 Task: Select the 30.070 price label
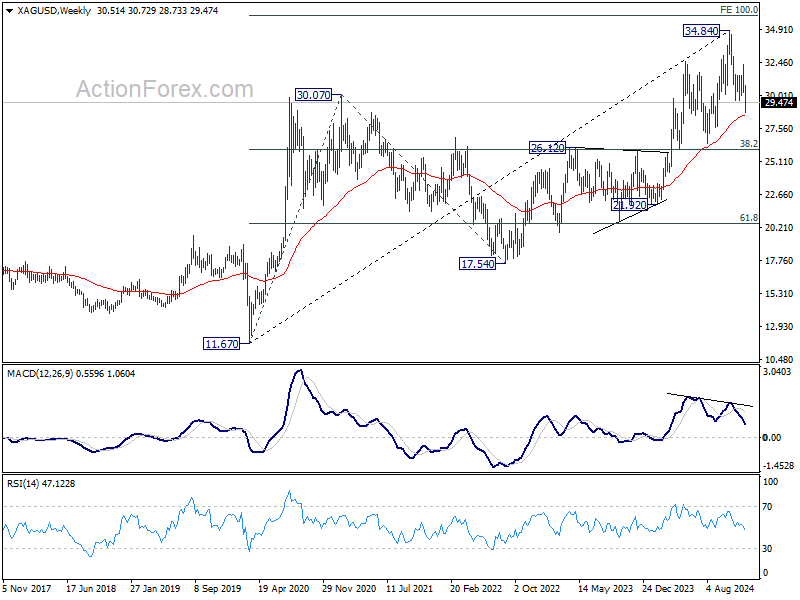tap(313, 95)
